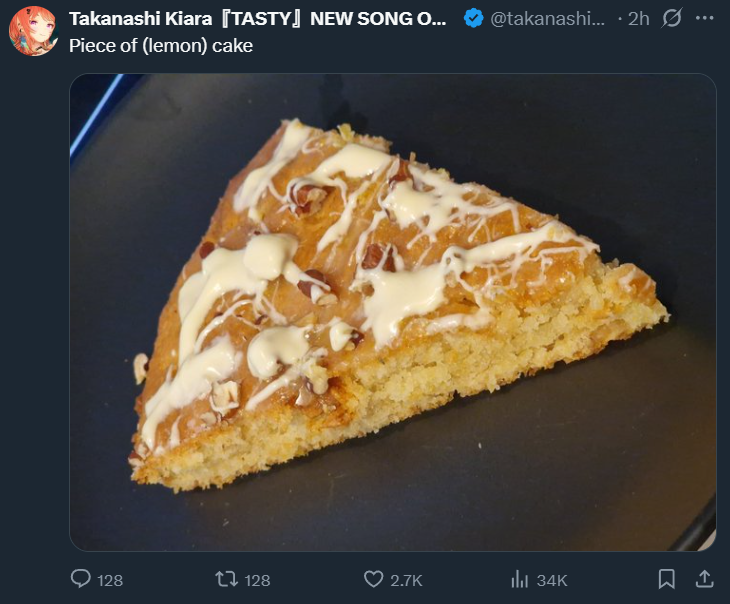
Task: Click the 128 repost count
Action: 257,580
